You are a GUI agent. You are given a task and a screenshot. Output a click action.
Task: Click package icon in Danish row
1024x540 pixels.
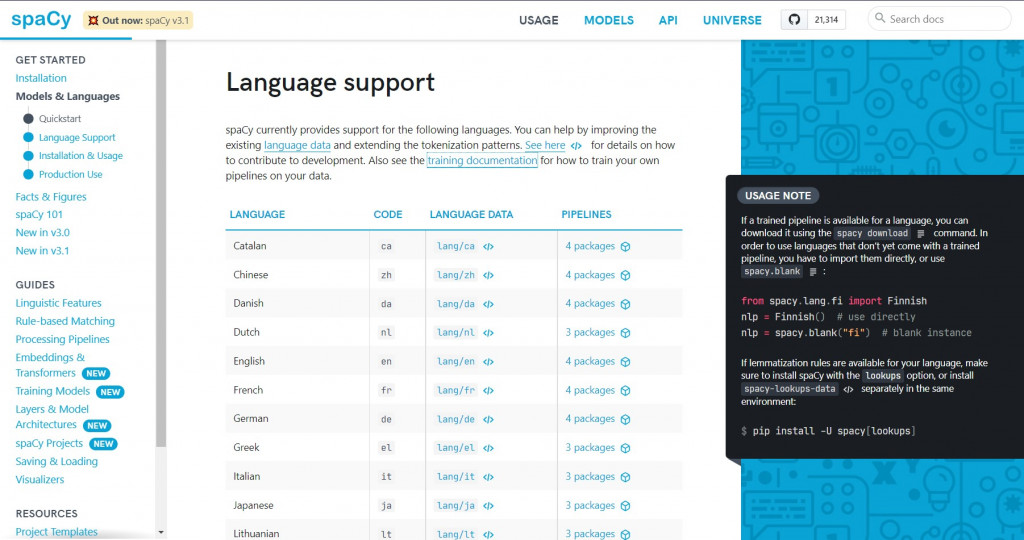point(626,304)
